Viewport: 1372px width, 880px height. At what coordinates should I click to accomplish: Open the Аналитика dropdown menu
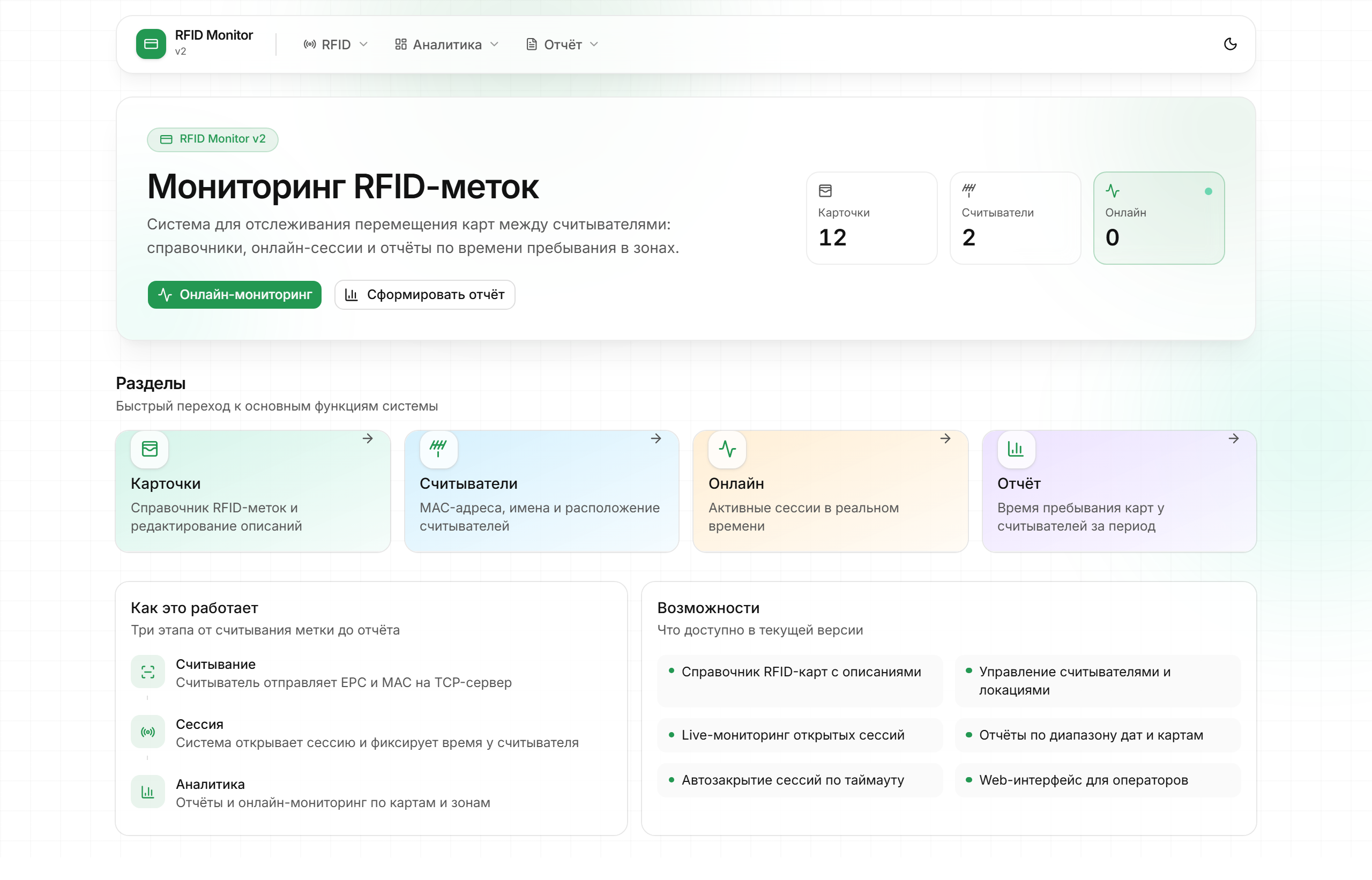[447, 44]
